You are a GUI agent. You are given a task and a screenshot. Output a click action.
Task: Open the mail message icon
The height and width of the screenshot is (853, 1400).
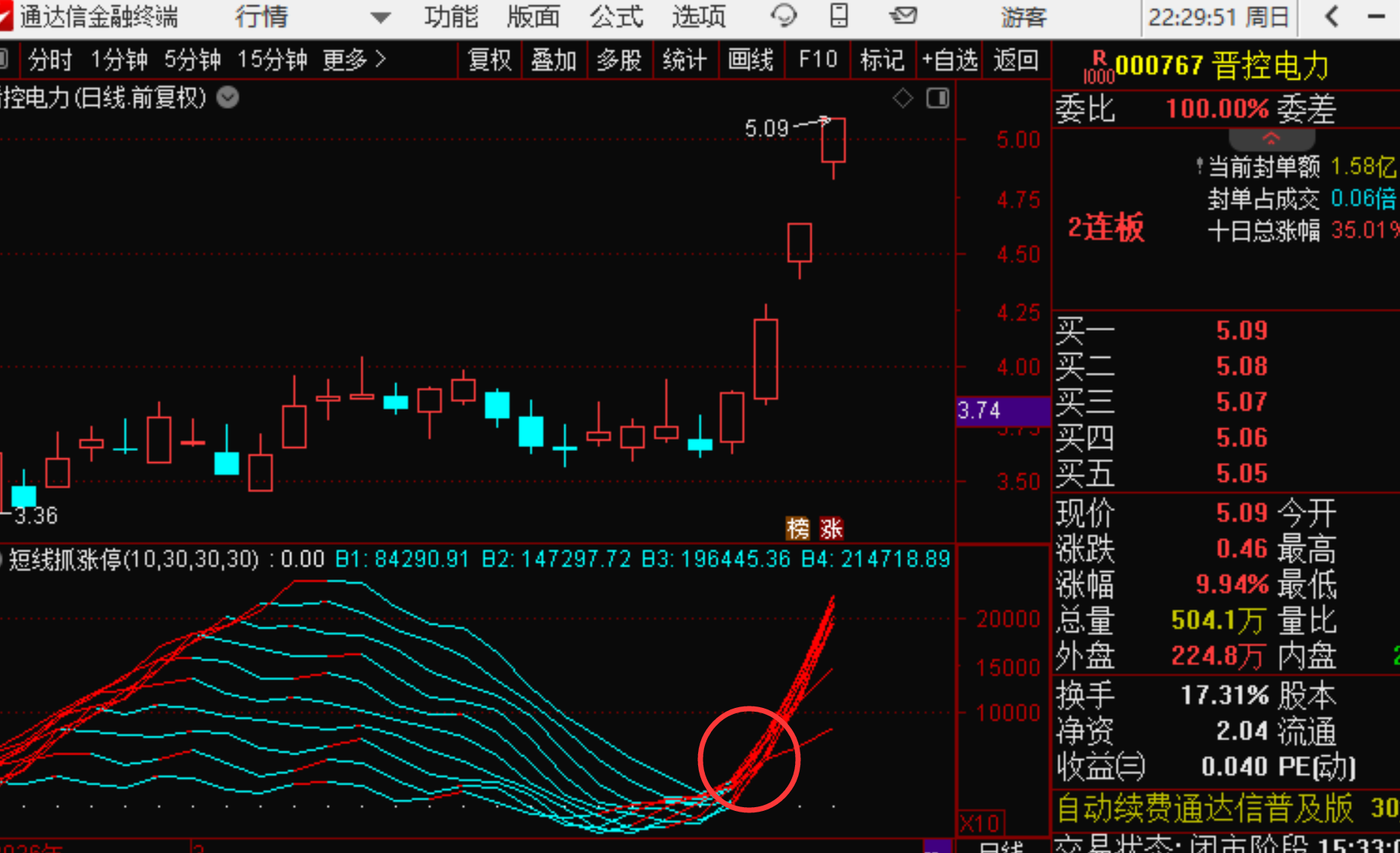(x=903, y=16)
